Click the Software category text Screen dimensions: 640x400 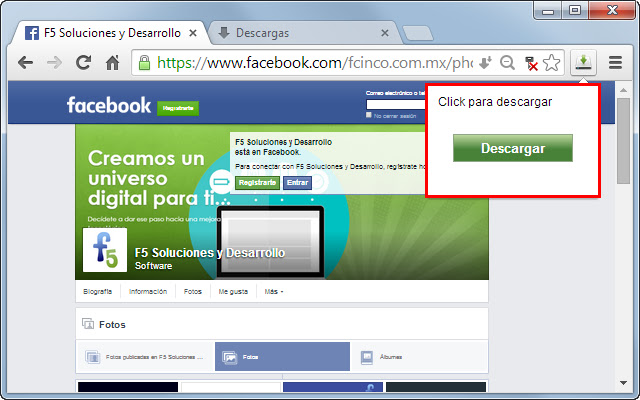point(153,266)
